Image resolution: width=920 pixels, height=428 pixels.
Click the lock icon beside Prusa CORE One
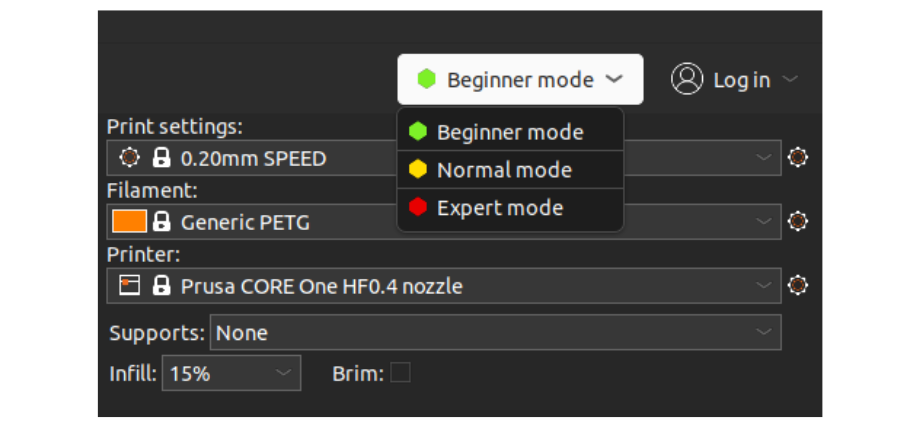[161, 285]
